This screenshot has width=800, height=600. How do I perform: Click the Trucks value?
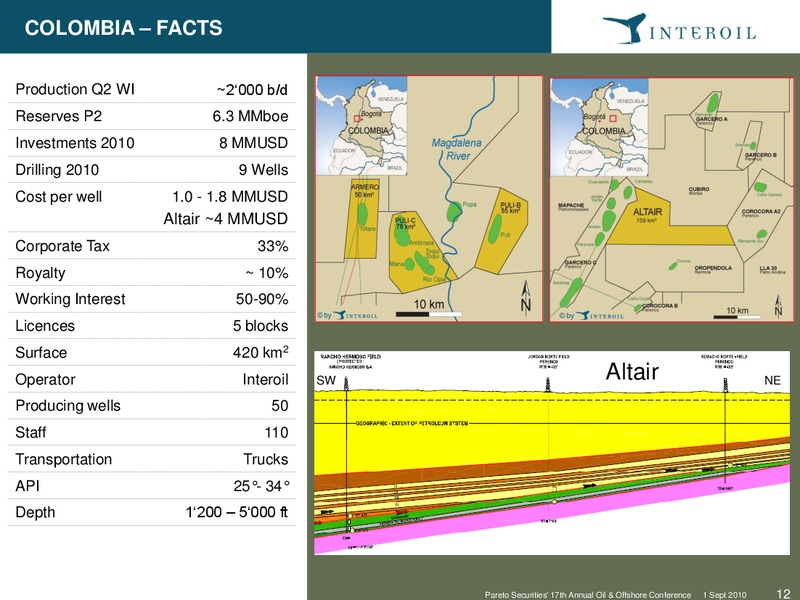[x=266, y=459]
